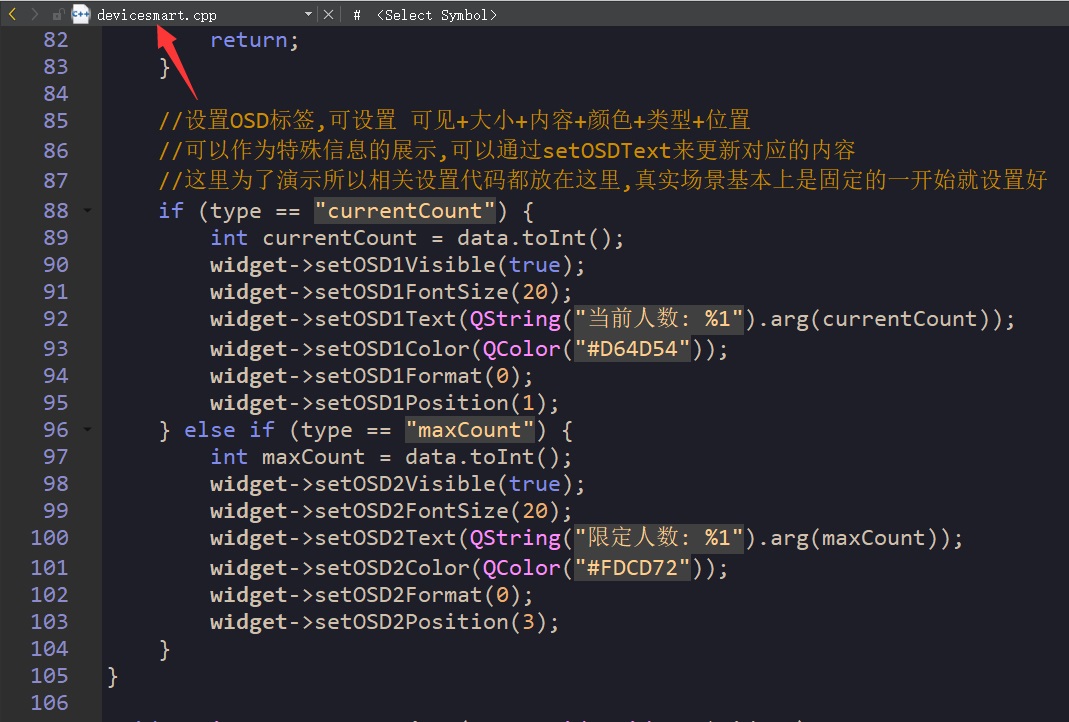Screen dimensions: 1069x722
Task: Collapse the else-if block at line 96
Action: tap(87, 430)
